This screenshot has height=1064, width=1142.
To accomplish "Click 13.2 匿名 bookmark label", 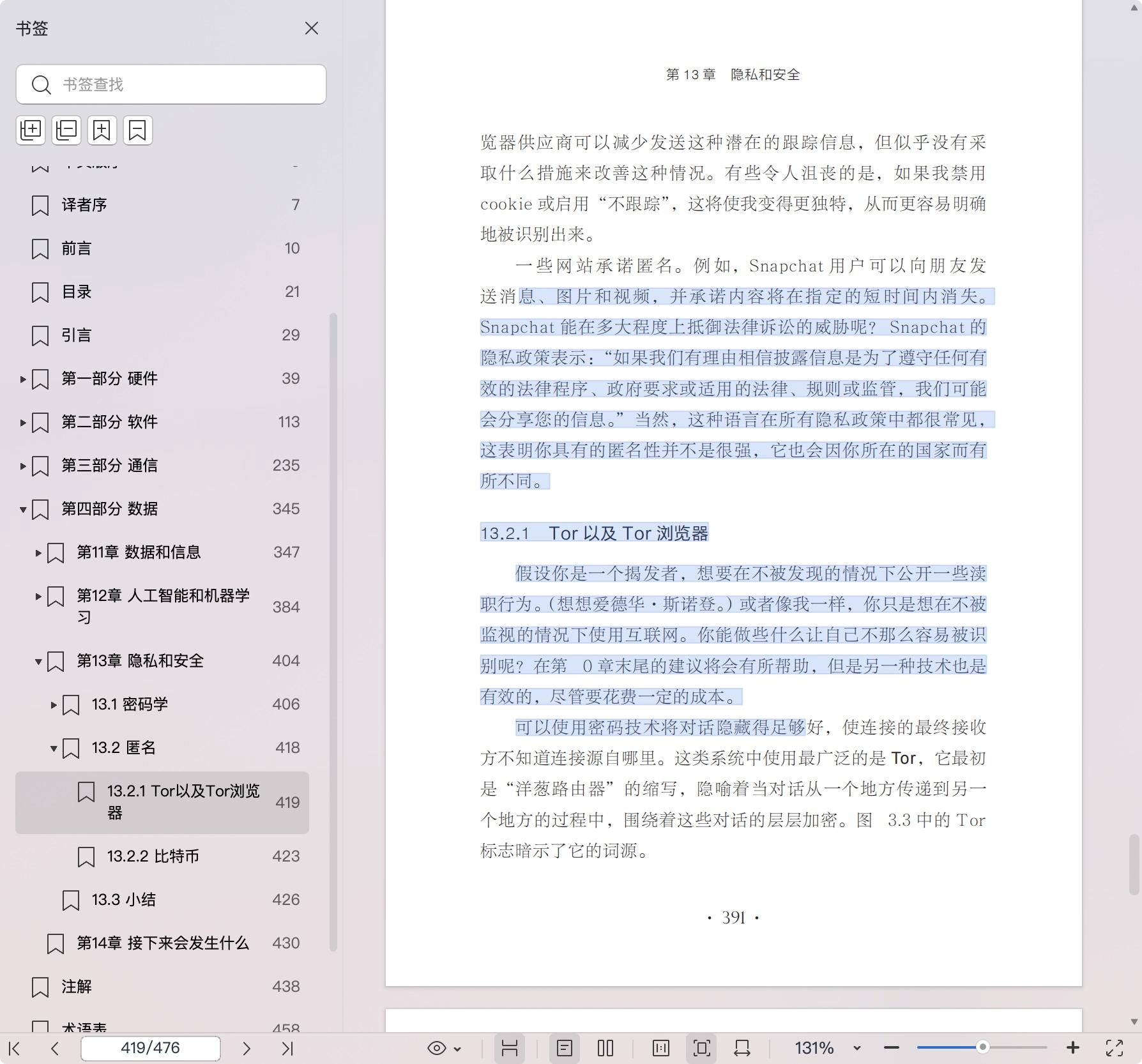I will point(124,748).
